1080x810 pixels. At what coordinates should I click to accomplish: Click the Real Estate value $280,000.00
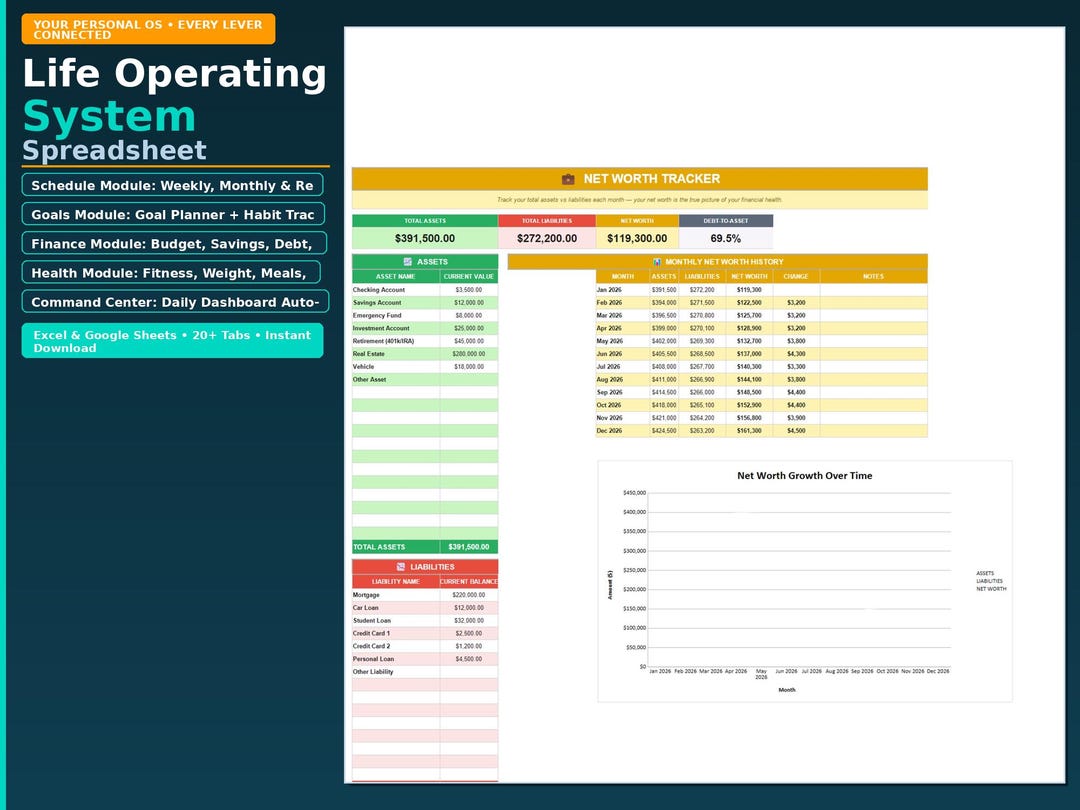(469, 354)
